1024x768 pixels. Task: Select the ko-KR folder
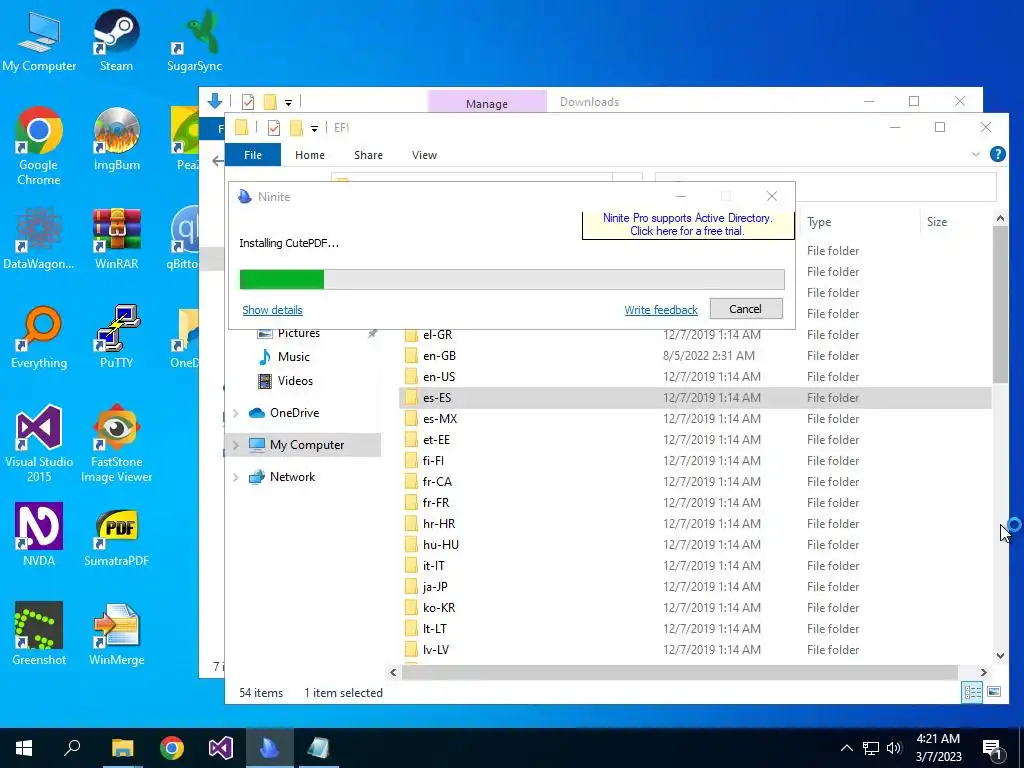tap(439, 607)
